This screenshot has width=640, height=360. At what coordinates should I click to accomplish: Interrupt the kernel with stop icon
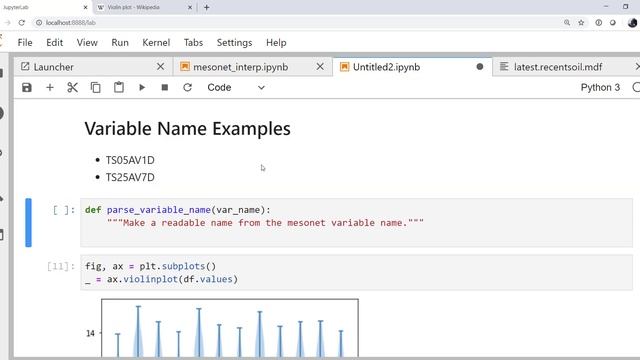tap(165, 87)
